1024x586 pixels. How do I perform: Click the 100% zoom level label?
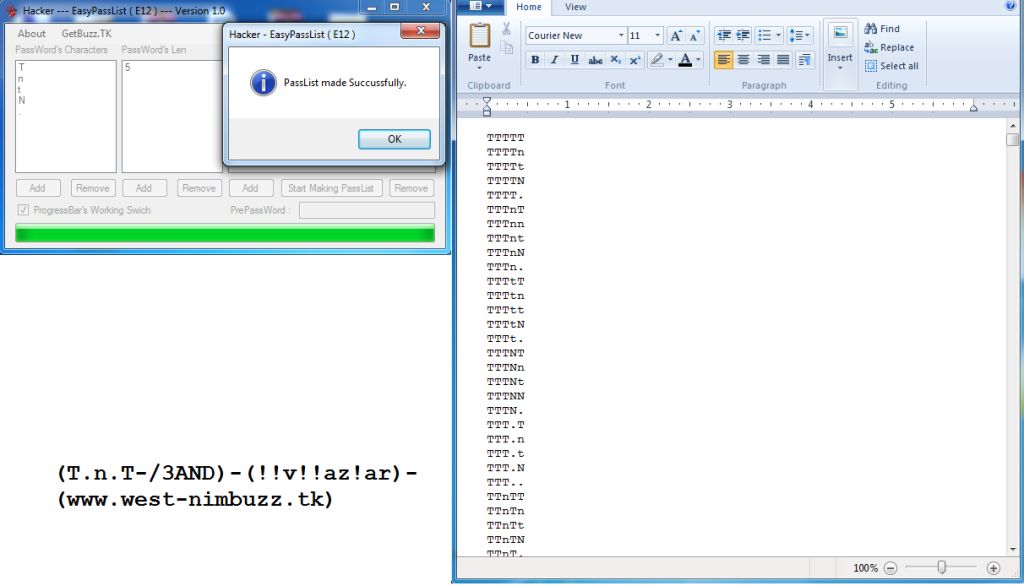[x=865, y=568]
